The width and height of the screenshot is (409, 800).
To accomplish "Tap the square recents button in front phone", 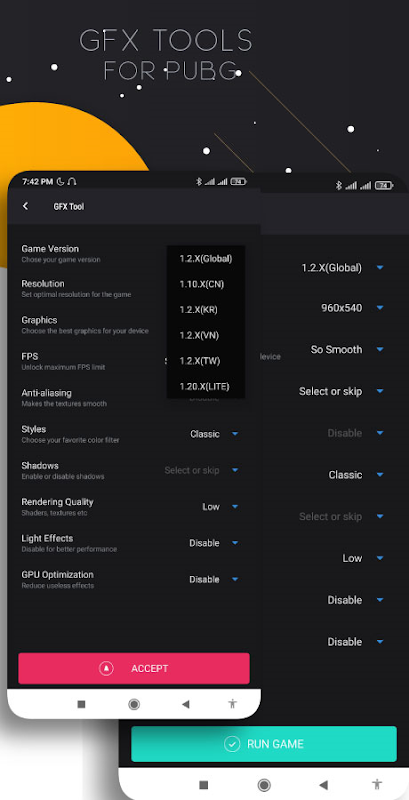I will 81,704.
